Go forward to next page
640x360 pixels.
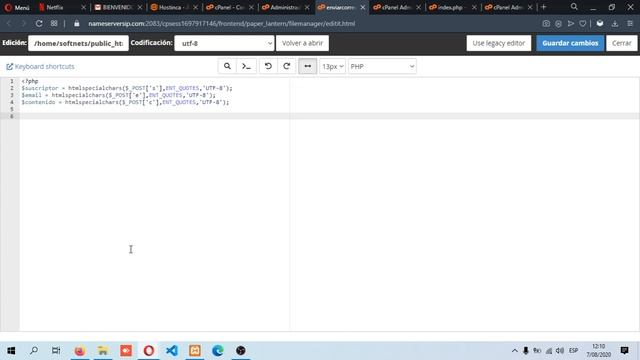coord(24,24)
